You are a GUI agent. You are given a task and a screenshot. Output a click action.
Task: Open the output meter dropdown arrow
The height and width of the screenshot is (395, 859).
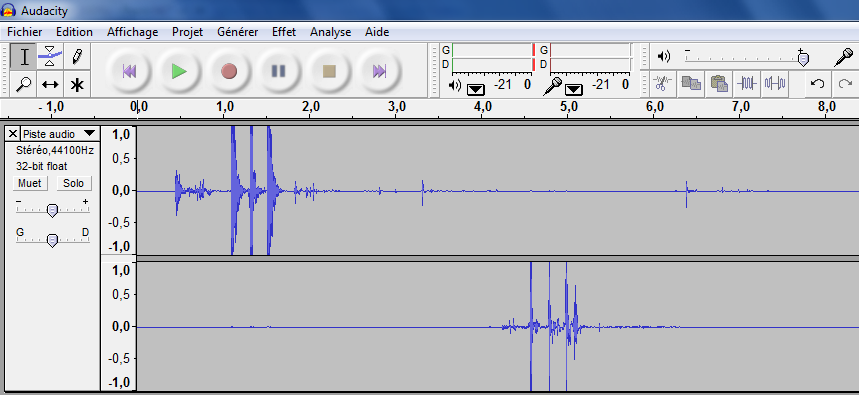pyautogui.click(x=475, y=89)
